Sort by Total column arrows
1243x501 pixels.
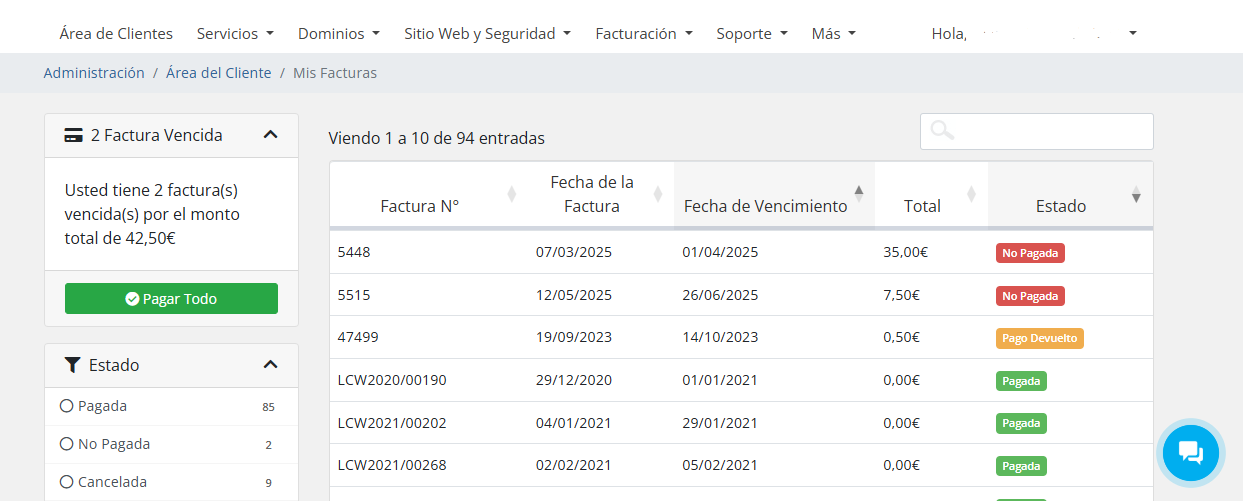click(x=971, y=194)
